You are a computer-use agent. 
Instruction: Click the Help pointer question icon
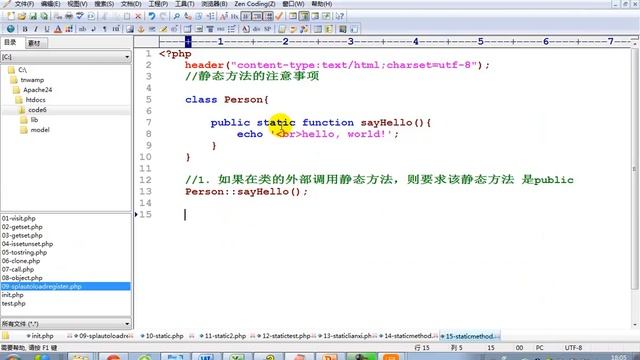pos(340,16)
